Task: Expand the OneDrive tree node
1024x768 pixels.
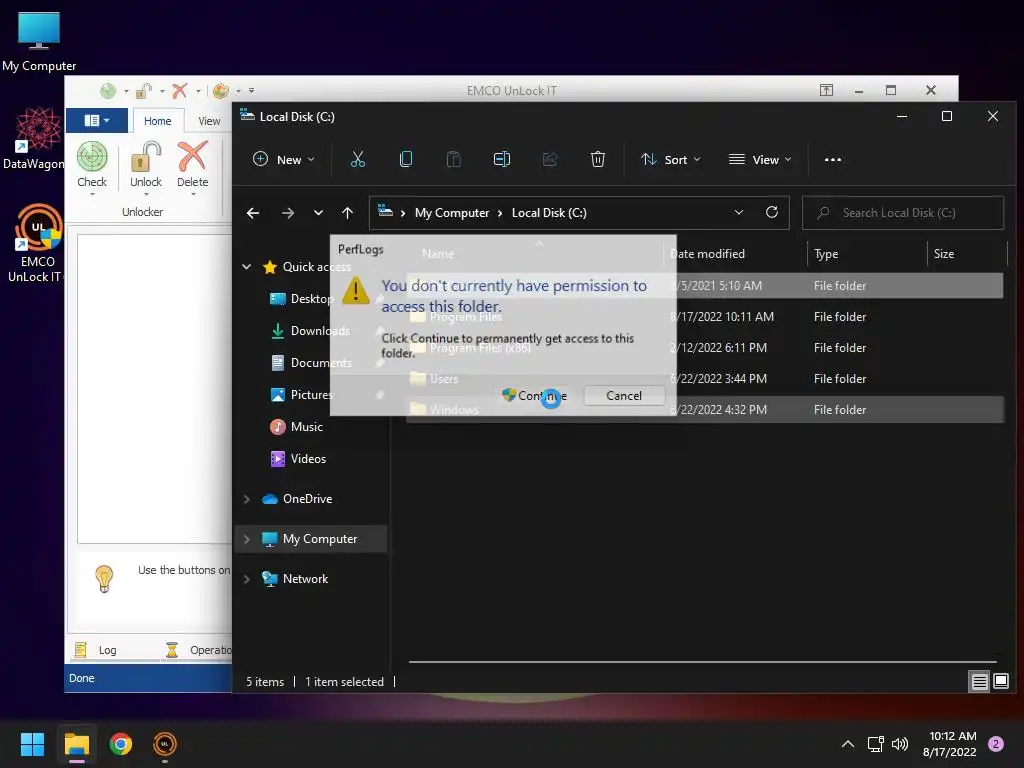Action: [x=247, y=499]
